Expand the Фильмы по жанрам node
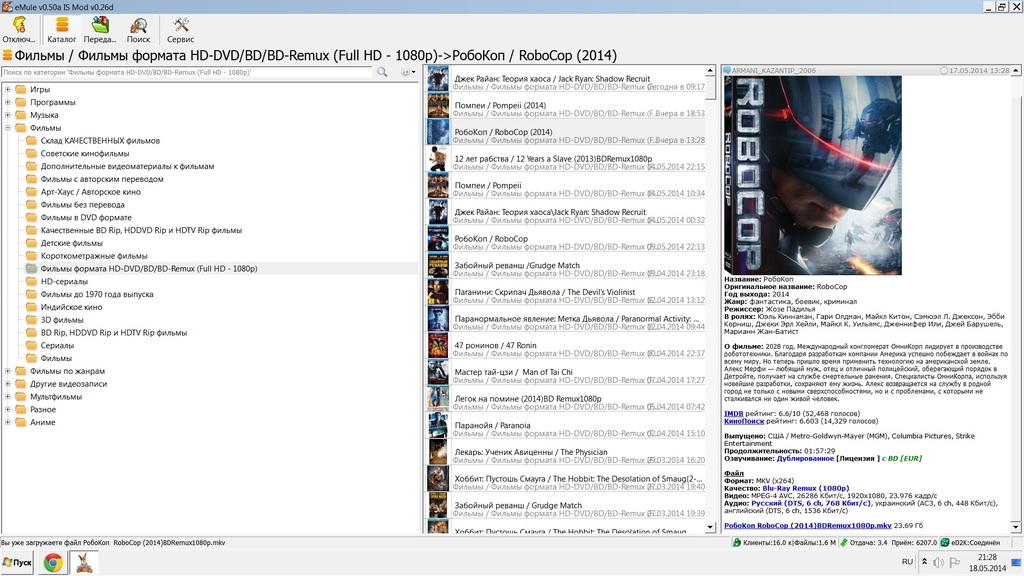This screenshot has height=576, width=1024. [x=8, y=371]
